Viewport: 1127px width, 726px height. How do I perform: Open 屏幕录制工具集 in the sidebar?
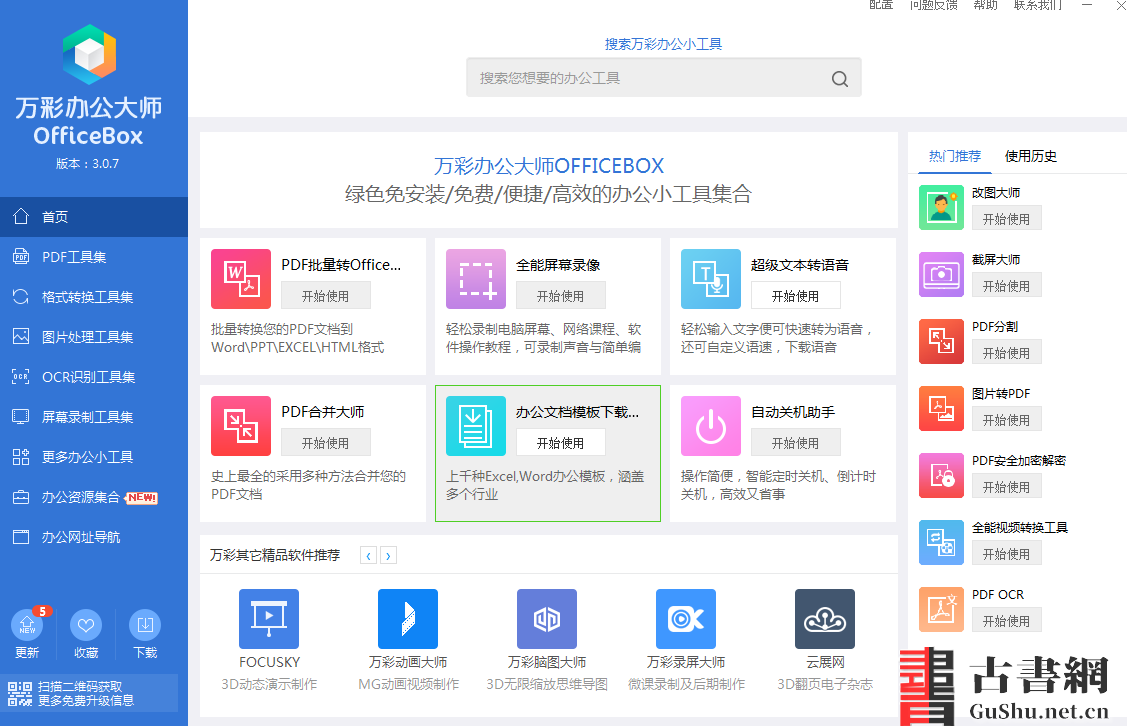[x=94, y=417]
